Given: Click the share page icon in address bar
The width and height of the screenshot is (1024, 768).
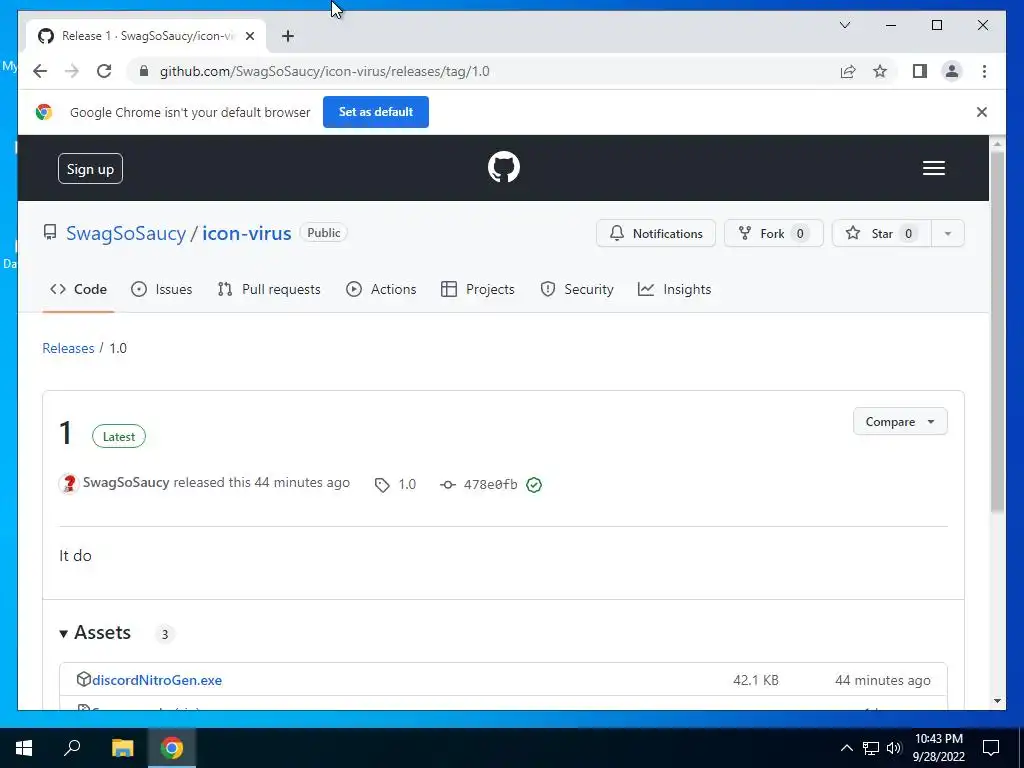Looking at the screenshot, I should pyautogui.click(x=848, y=71).
